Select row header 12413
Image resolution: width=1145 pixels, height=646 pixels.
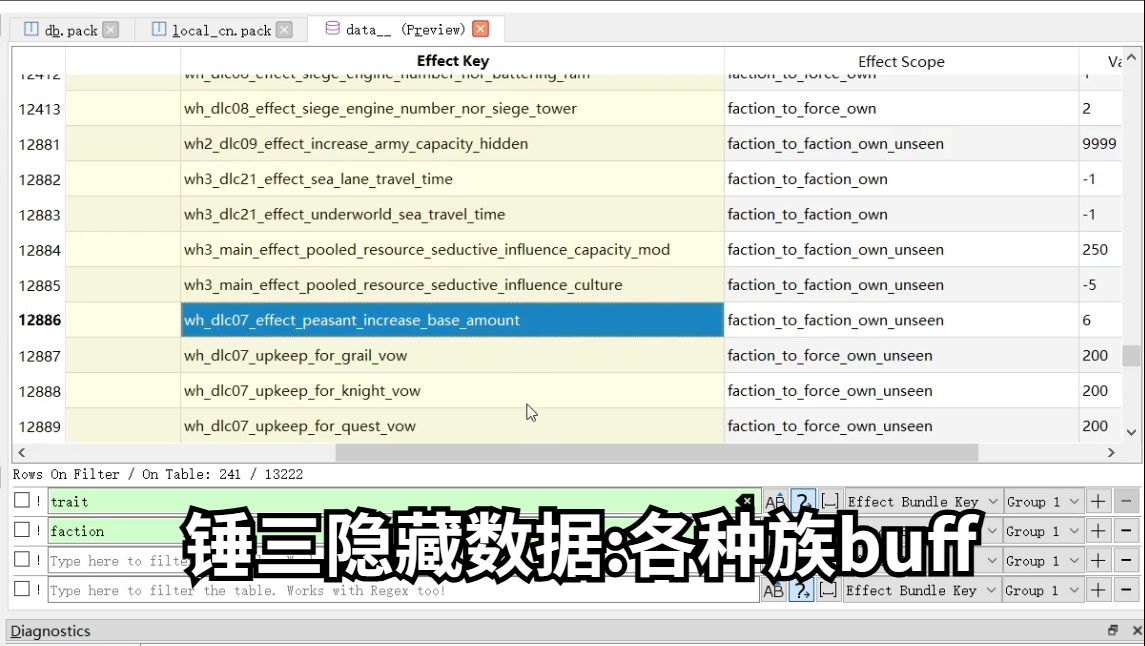pyautogui.click(x=39, y=109)
